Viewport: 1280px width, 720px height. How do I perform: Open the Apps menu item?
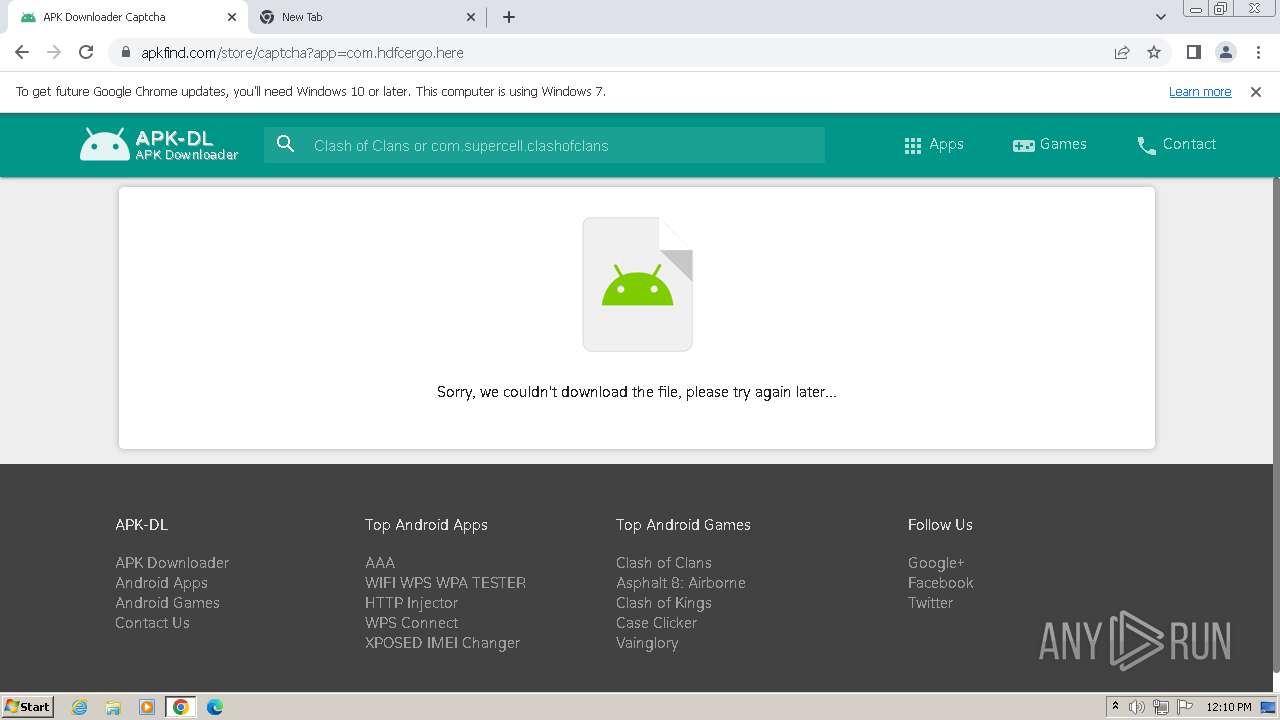click(934, 144)
